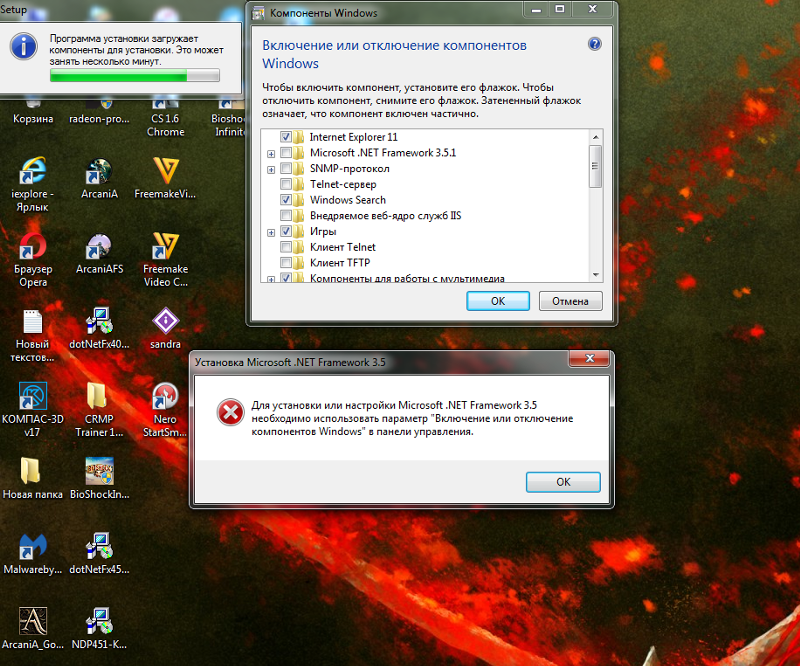Check the SNMP-протокол checkbox
The width and height of the screenshot is (800, 666).
pyautogui.click(x=286, y=168)
